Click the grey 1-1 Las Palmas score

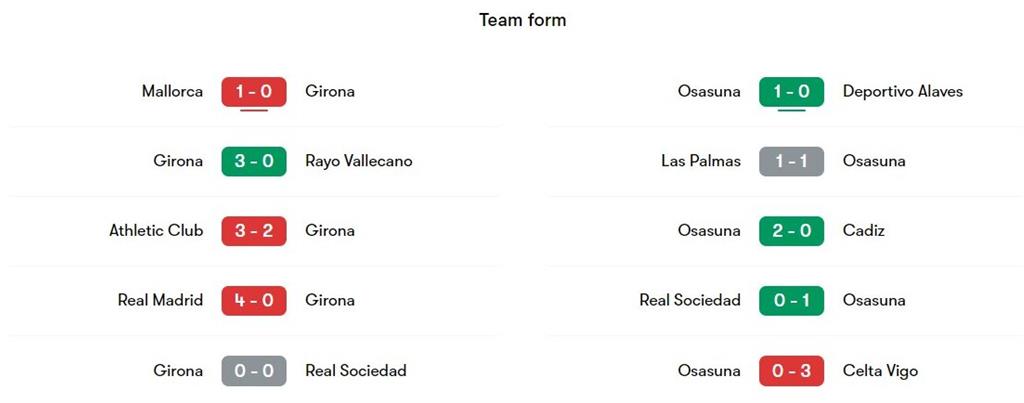point(791,161)
